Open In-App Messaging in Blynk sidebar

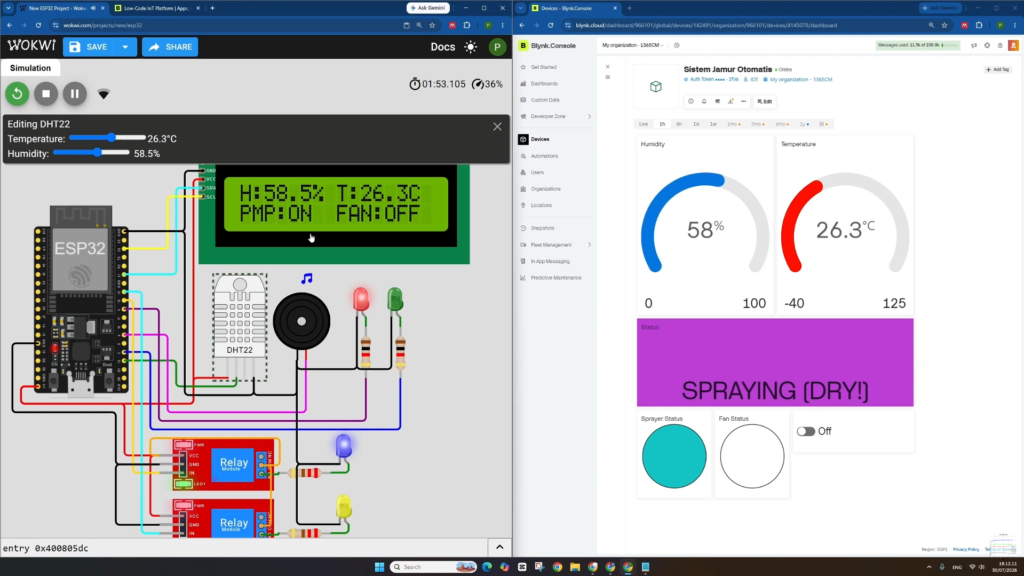coord(550,261)
